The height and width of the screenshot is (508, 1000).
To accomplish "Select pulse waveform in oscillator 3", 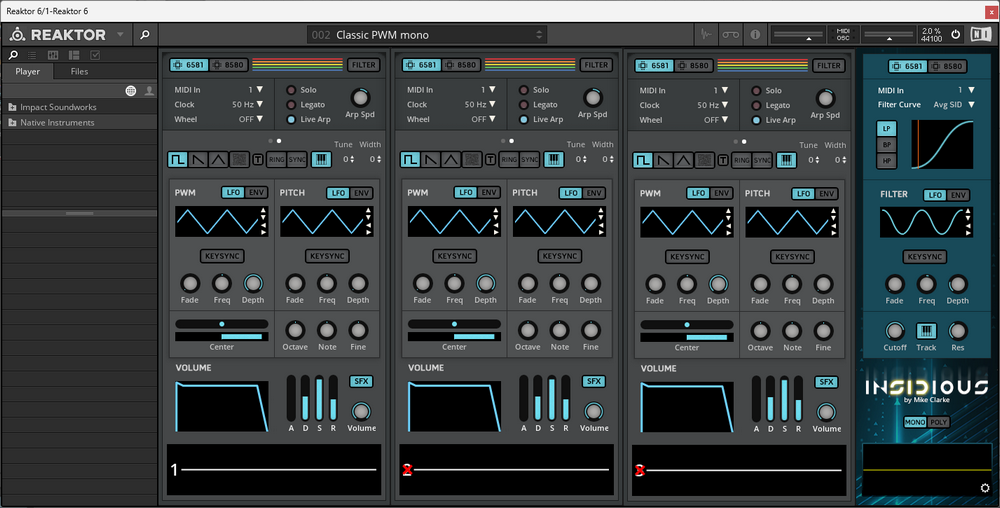I will click(643, 160).
